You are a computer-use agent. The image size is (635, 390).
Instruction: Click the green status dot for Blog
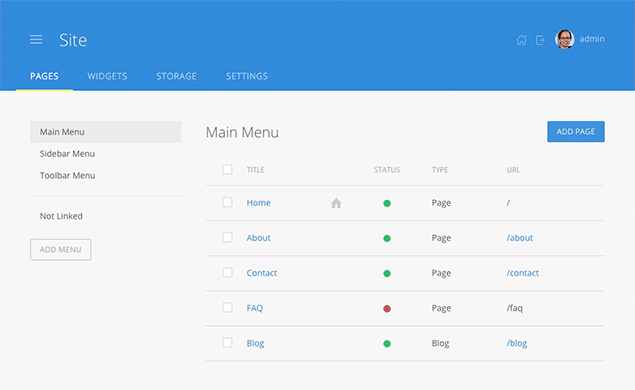point(387,344)
